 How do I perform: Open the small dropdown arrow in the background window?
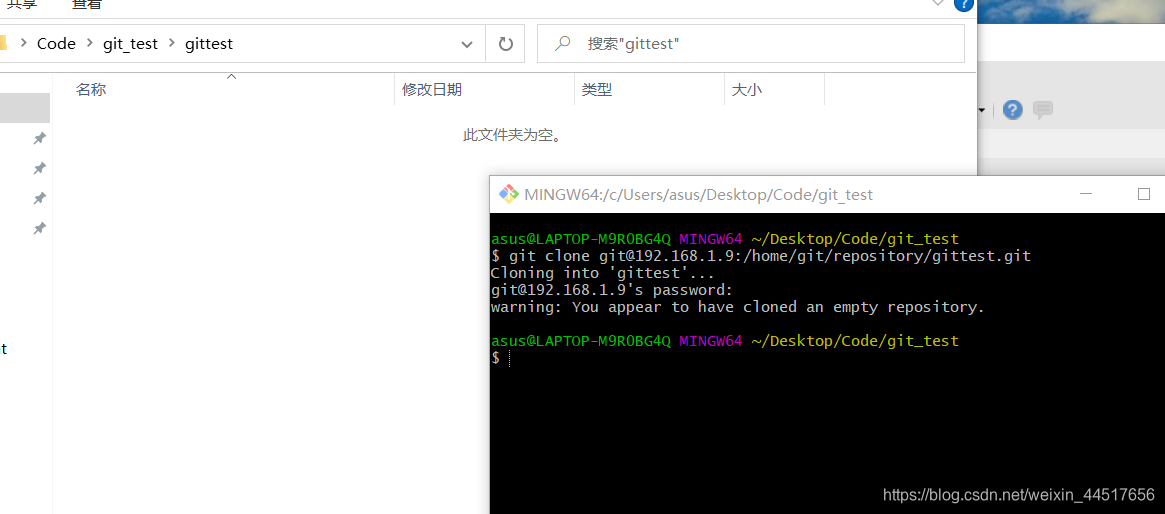(981, 111)
